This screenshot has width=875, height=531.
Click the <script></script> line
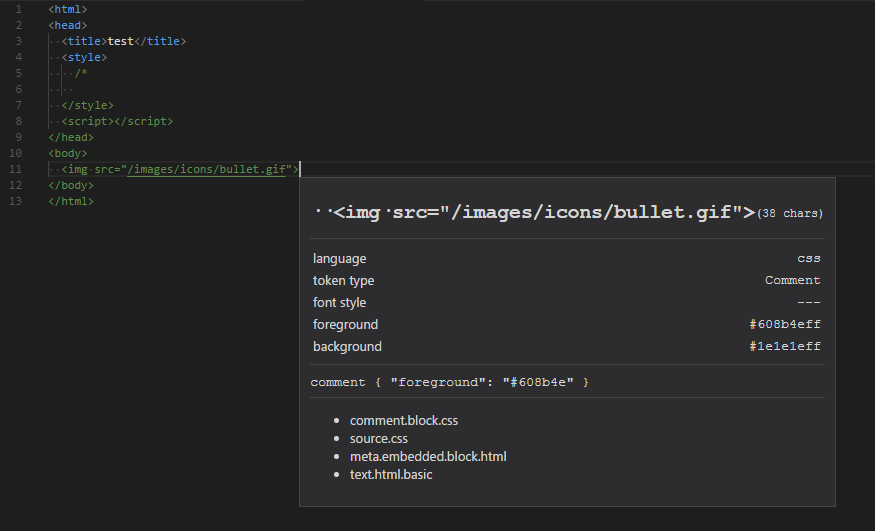(117, 121)
